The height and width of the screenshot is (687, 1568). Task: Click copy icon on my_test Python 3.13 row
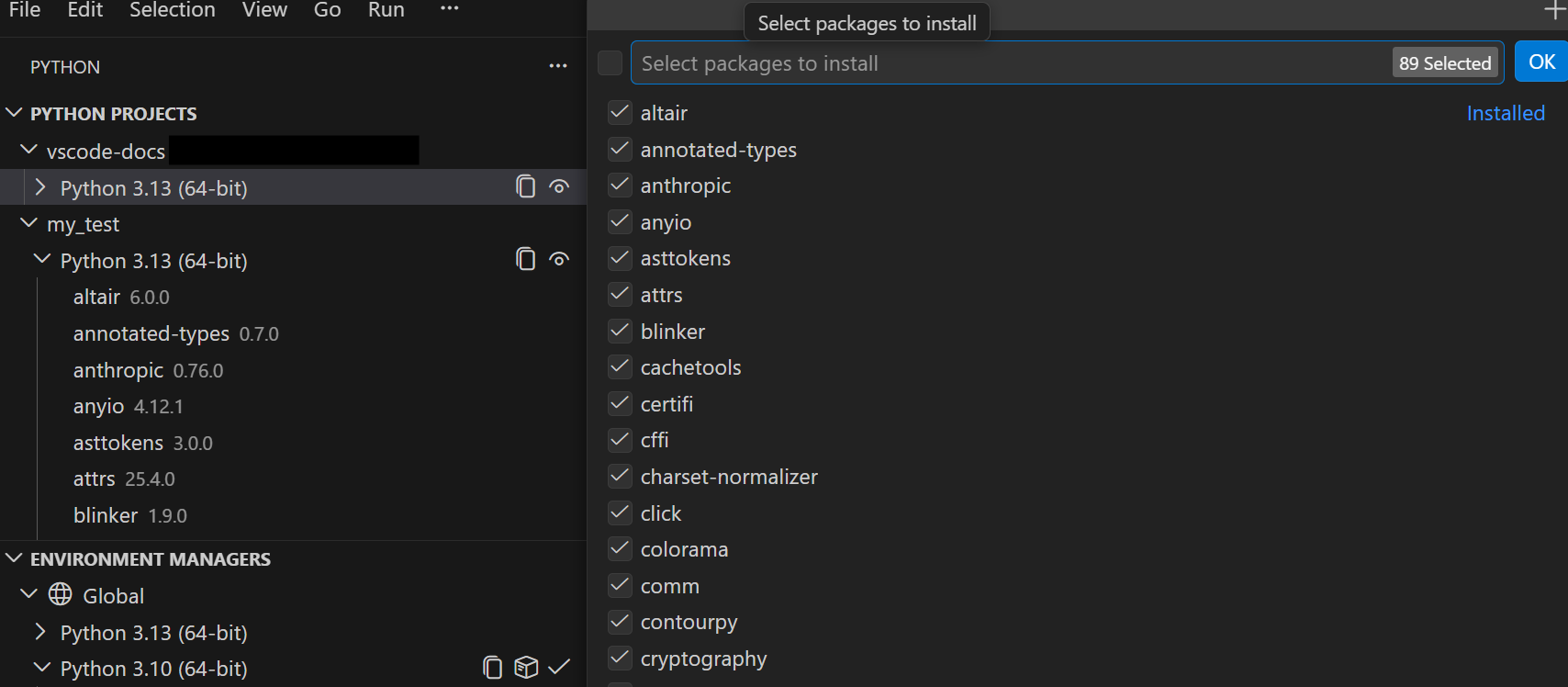[525, 259]
